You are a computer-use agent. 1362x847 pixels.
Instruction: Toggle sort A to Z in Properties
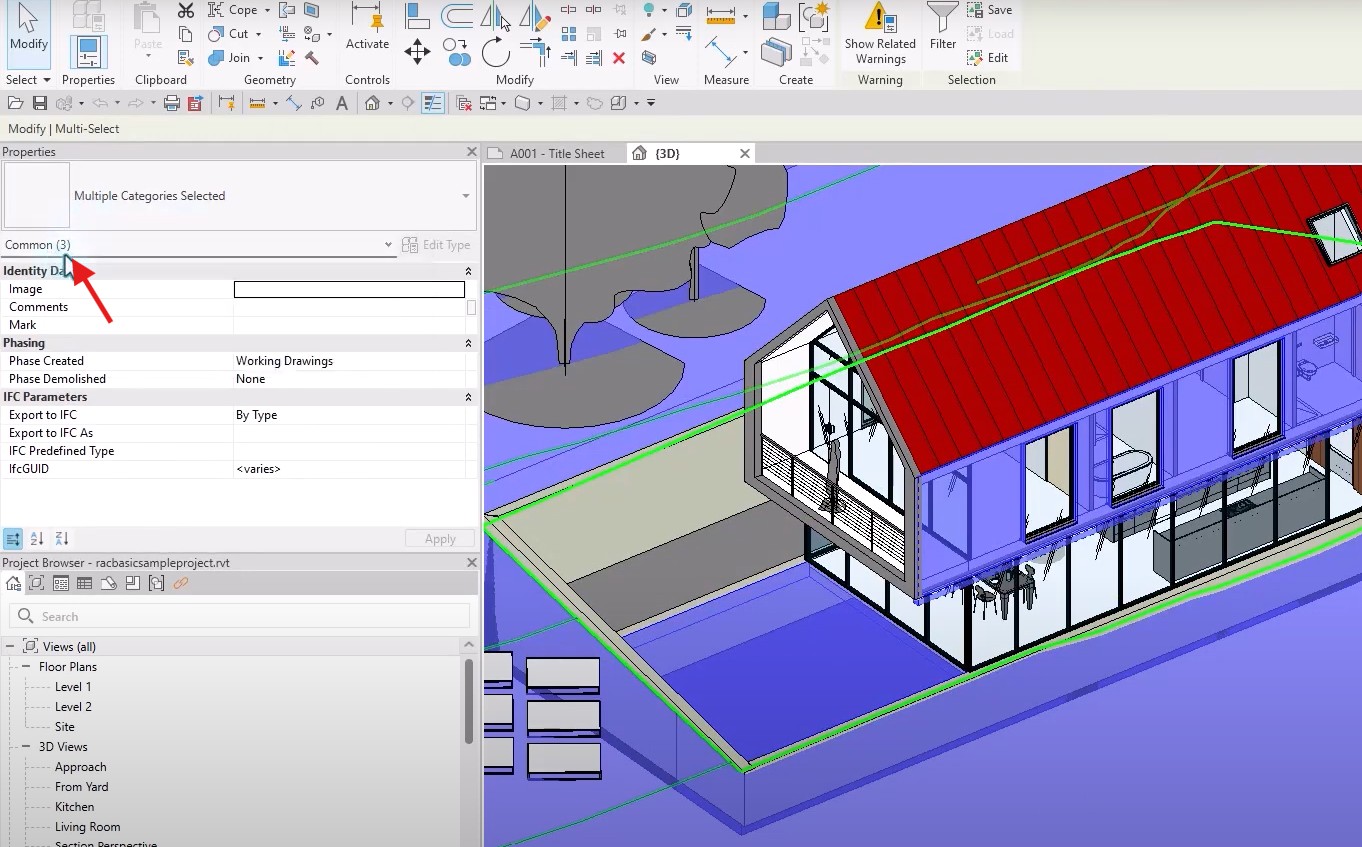(x=37, y=539)
